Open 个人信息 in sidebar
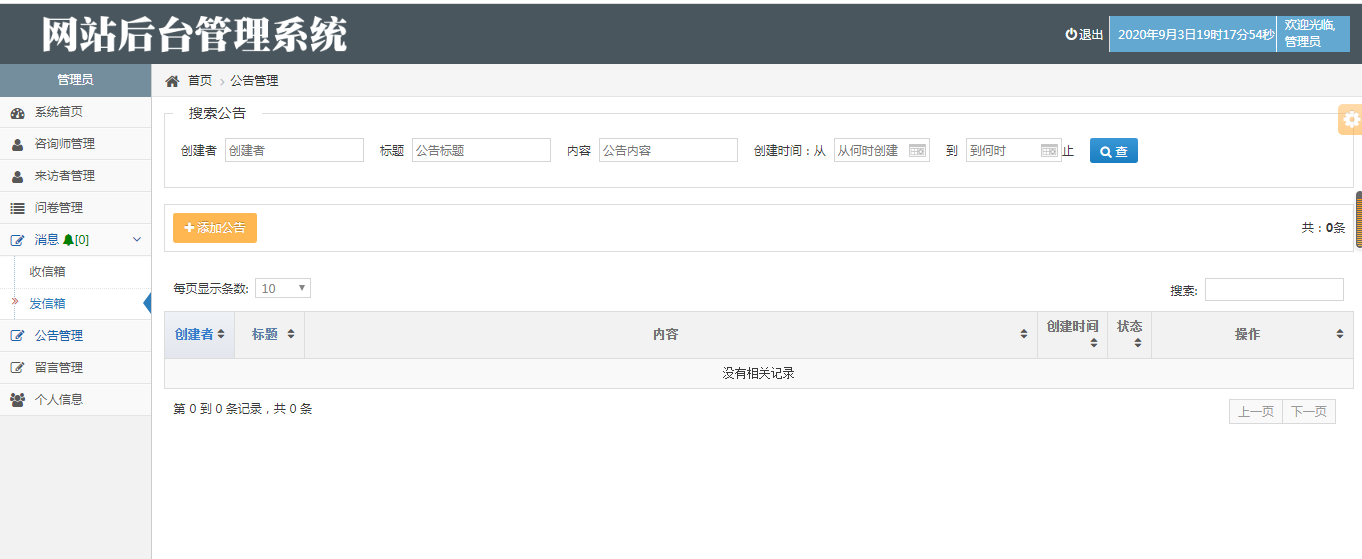The height and width of the screenshot is (559, 1362). 75,400
